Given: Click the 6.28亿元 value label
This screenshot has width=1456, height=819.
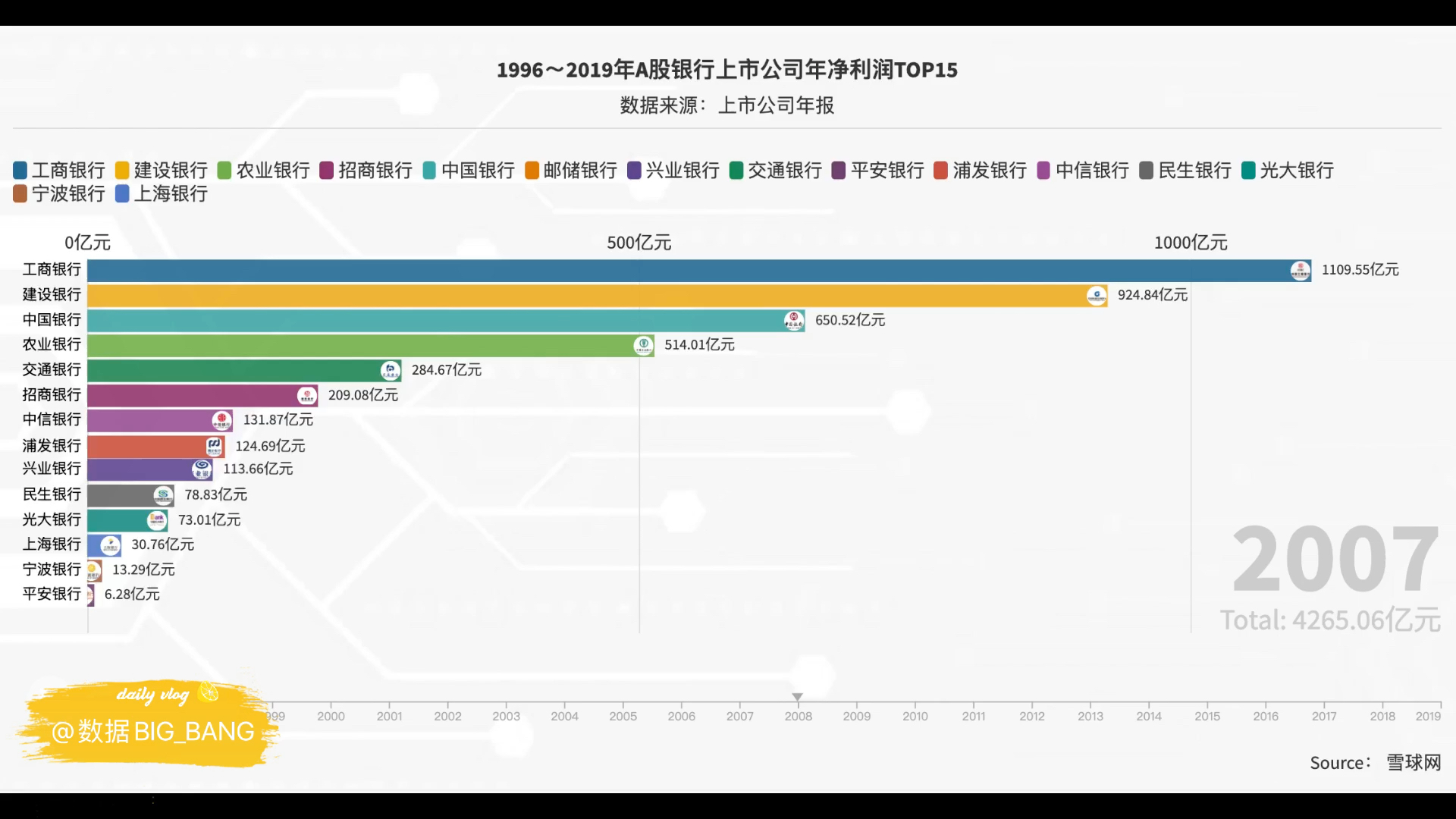Looking at the screenshot, I should pos(132,595).
